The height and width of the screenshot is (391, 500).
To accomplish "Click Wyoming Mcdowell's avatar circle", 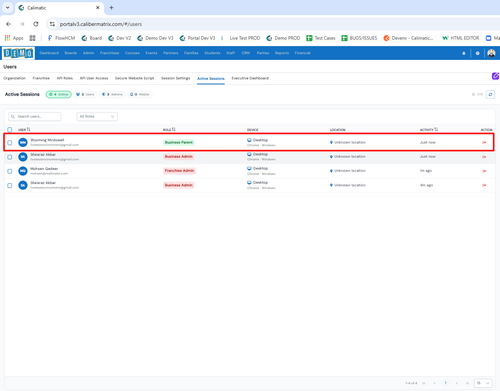I will (x=23, y=143).
